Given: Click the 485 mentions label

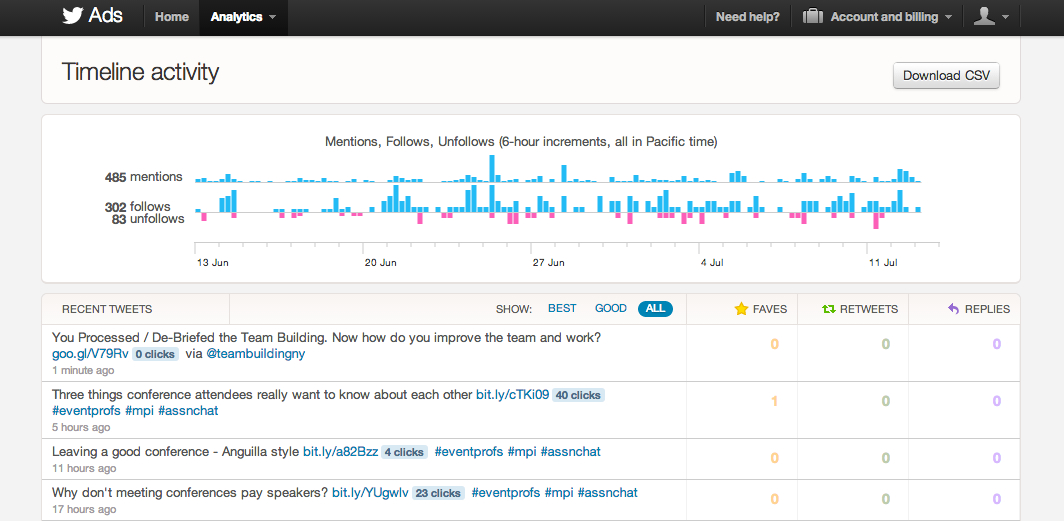Looking at the screenshot, I should tap(144, 177).
